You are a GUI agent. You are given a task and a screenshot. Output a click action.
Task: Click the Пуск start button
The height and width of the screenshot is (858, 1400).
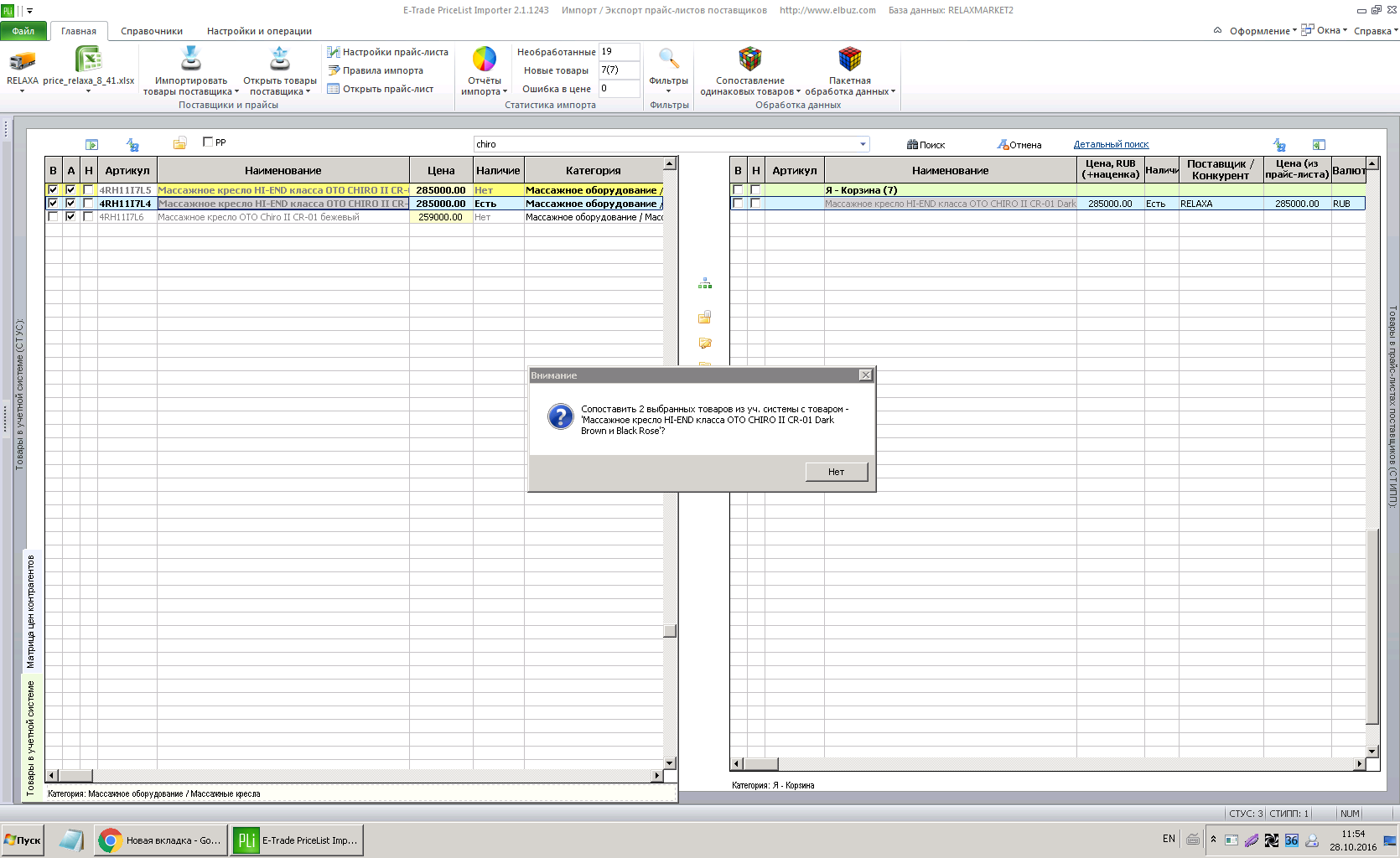(x=22, y=840)
